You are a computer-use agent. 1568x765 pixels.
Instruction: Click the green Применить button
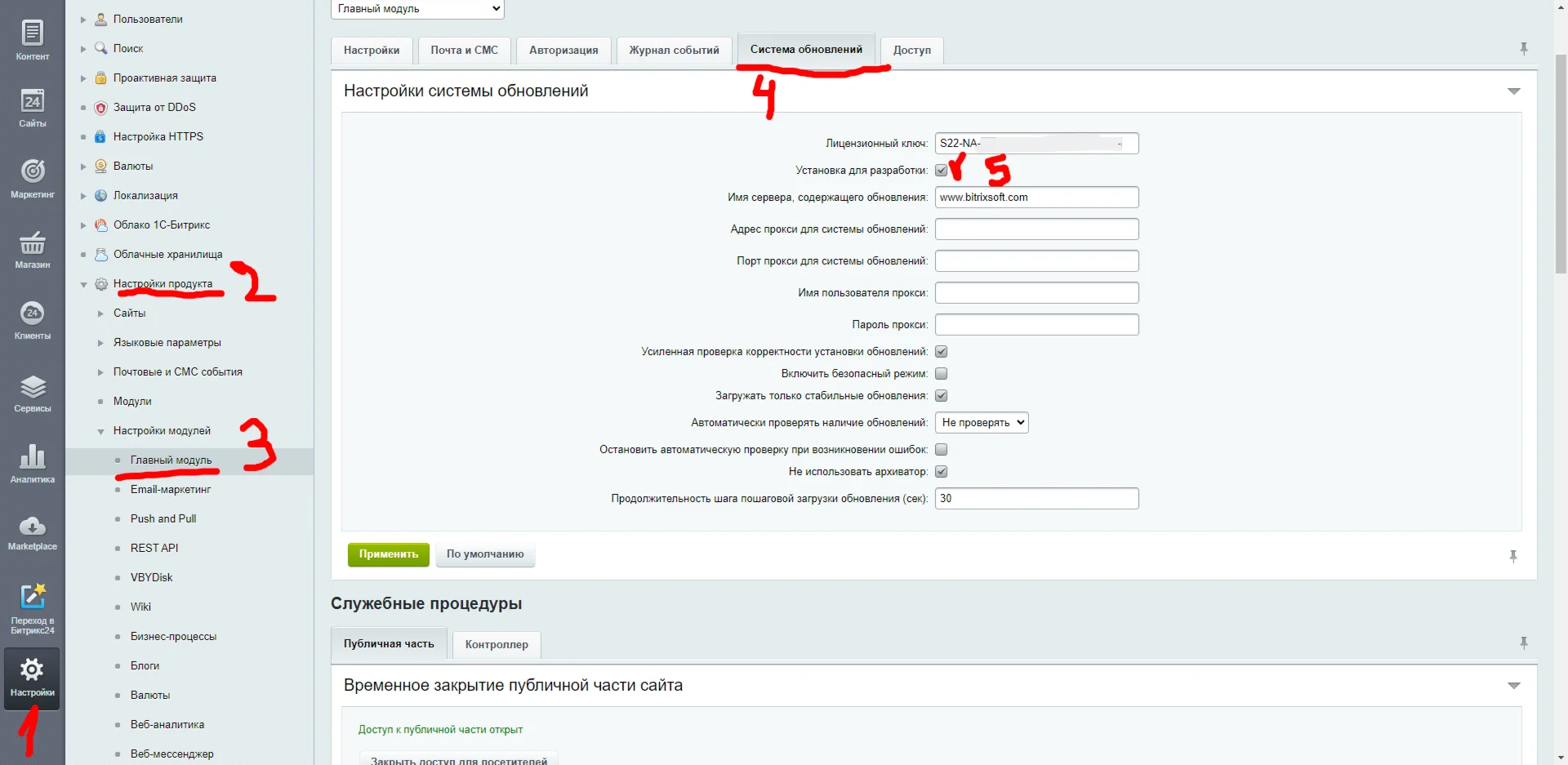(x=389, y=554)
